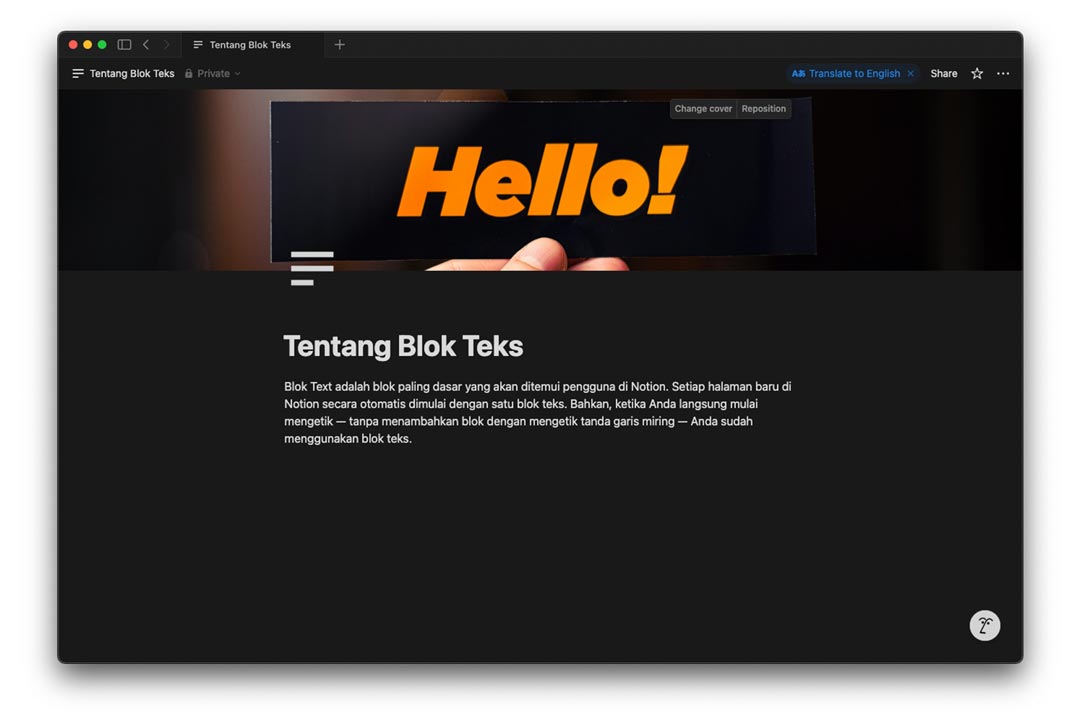Toggle the sidebar panel icon
Screen dimensions: 1080x720
click(x=124, y=45)
